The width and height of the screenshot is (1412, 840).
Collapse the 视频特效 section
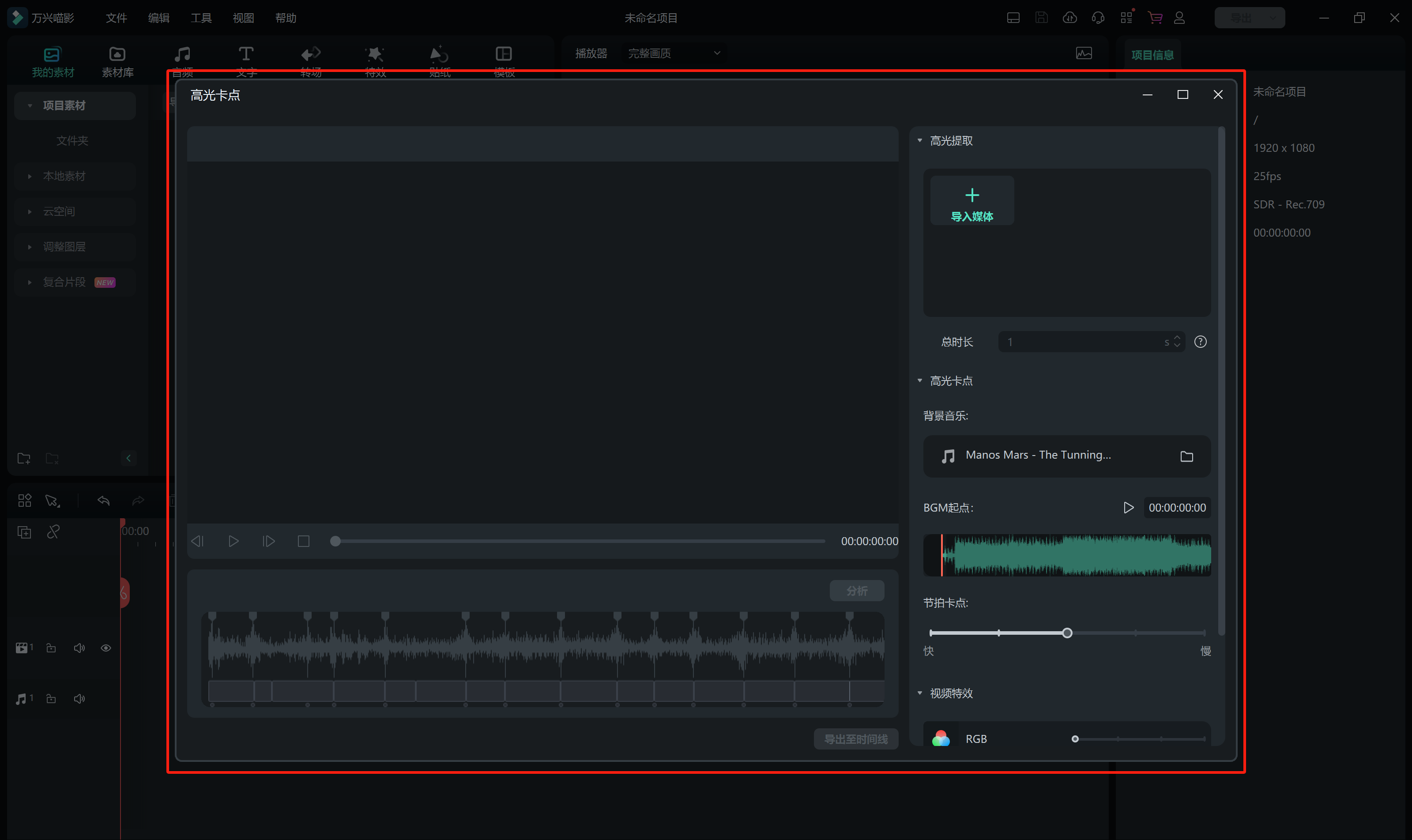click(920, 693)
